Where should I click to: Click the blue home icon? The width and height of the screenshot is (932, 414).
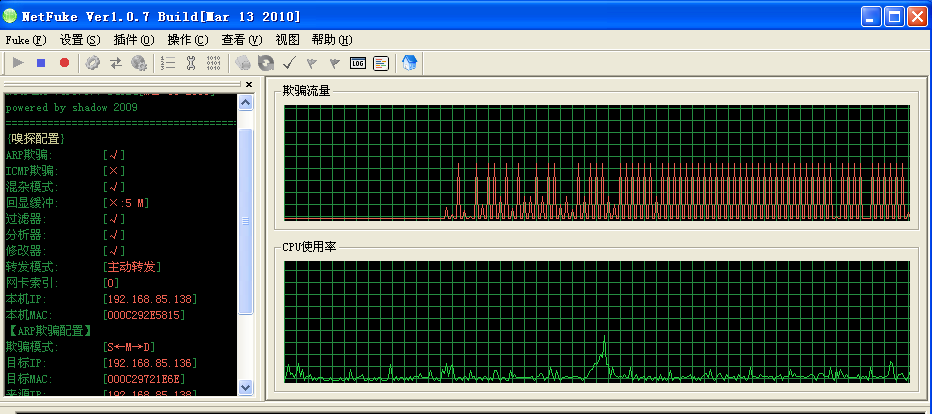[x=410, y=62]
